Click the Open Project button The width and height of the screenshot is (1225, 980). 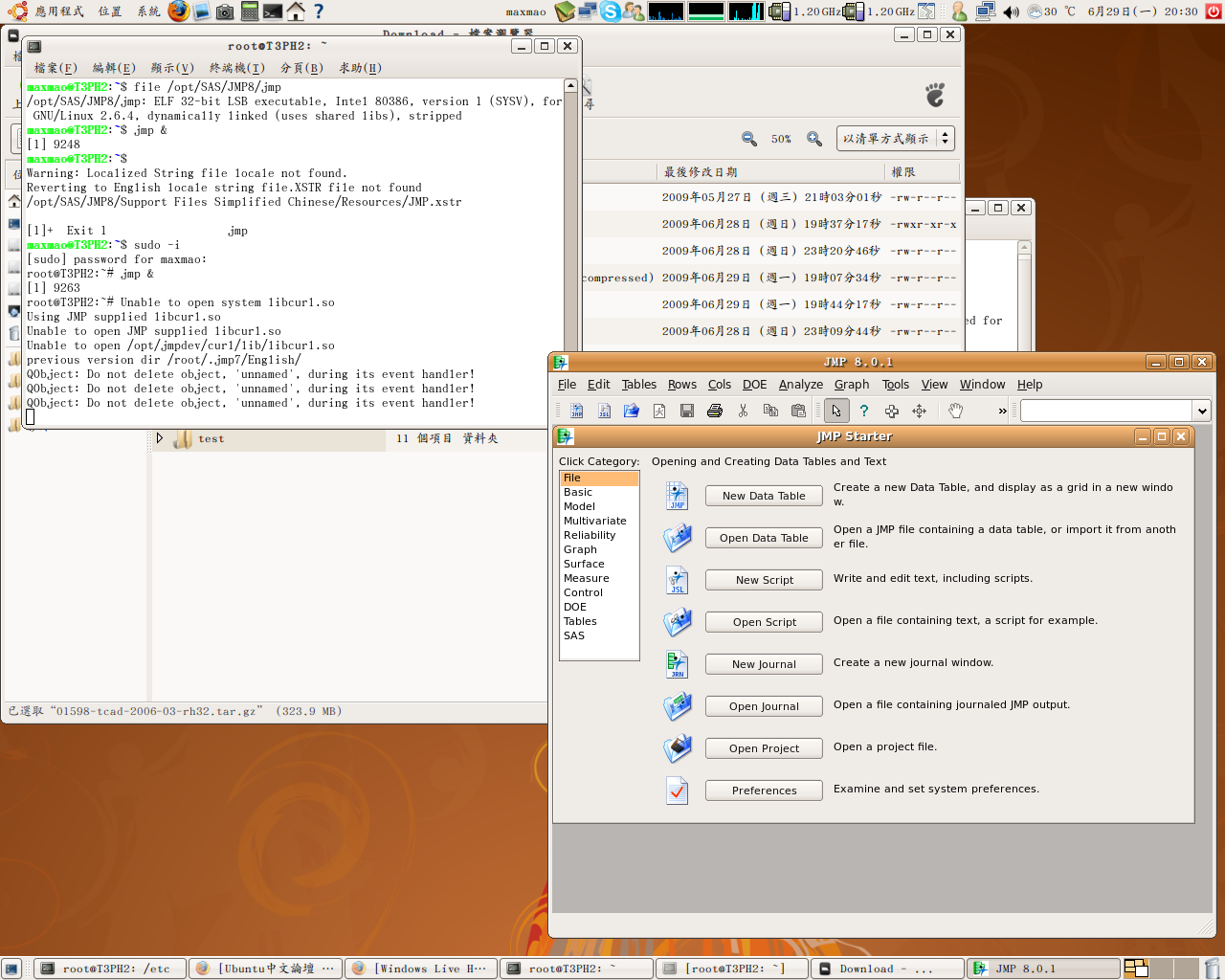[x=764, y=748]
